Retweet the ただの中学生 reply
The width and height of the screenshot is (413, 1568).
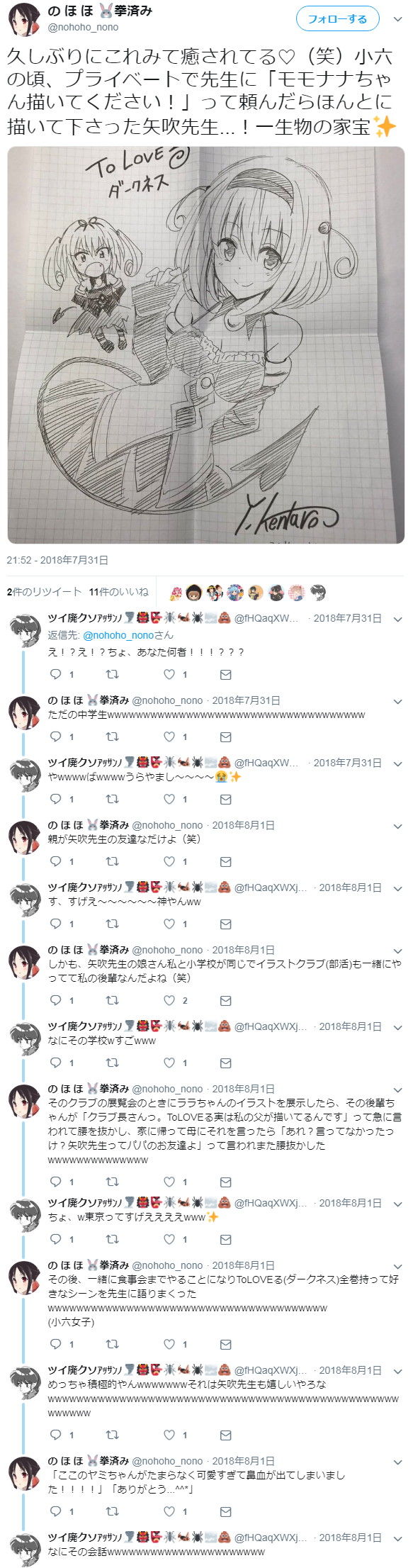coord(112,737)
